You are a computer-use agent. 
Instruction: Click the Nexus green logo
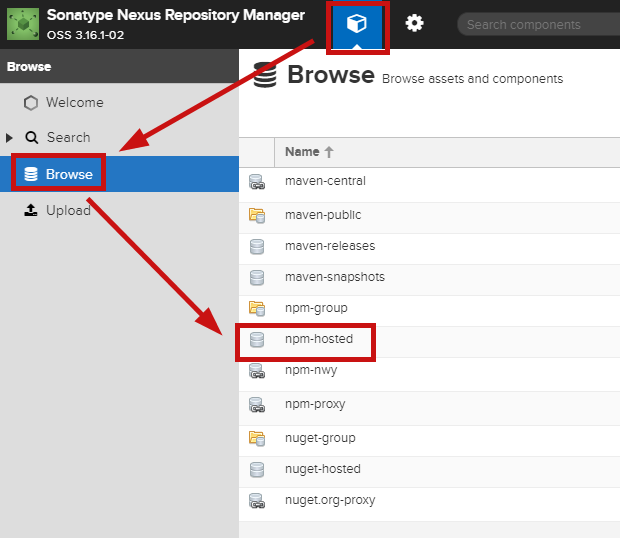[23, 24]
